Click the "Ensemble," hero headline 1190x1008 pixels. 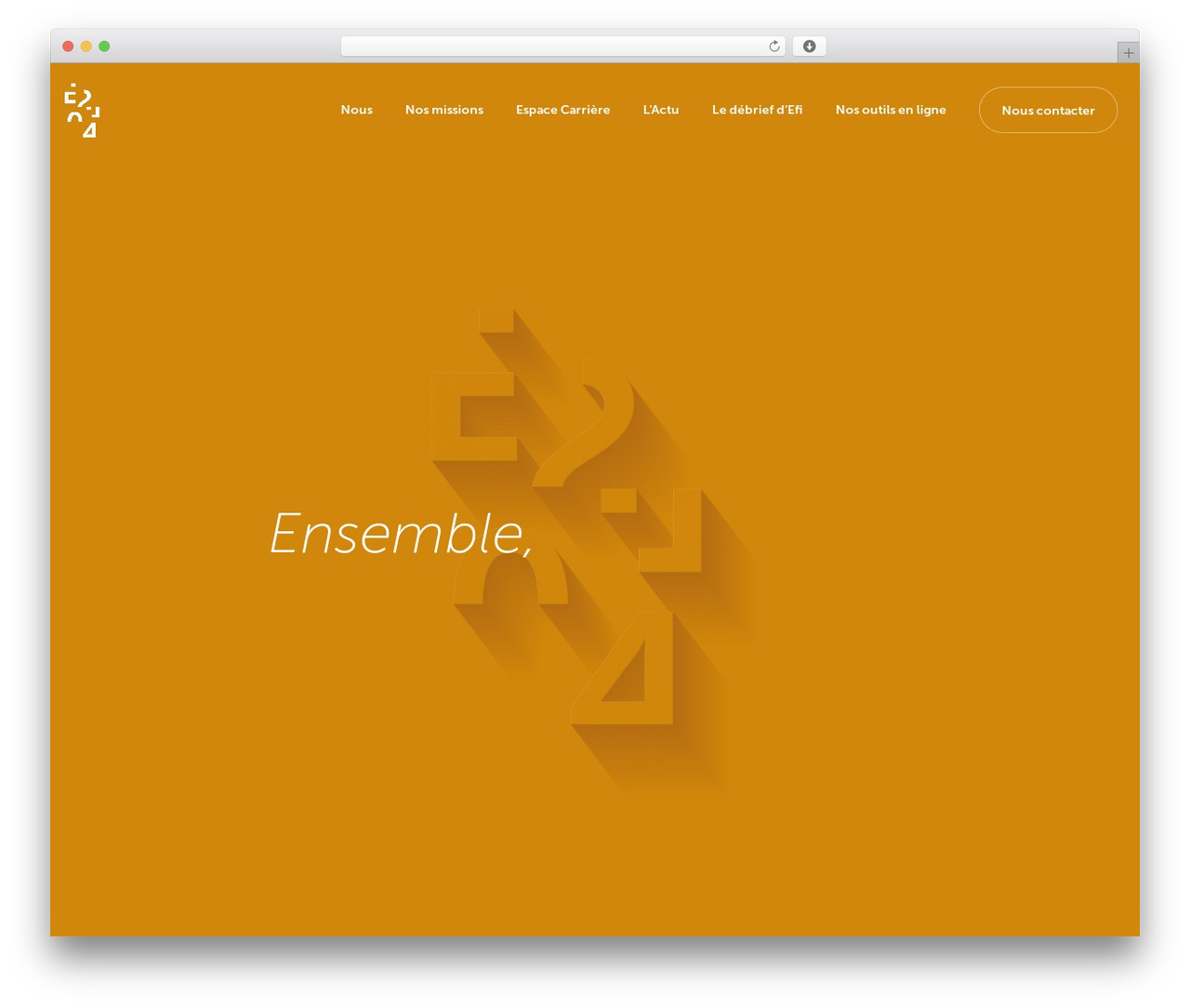[401, 534]
